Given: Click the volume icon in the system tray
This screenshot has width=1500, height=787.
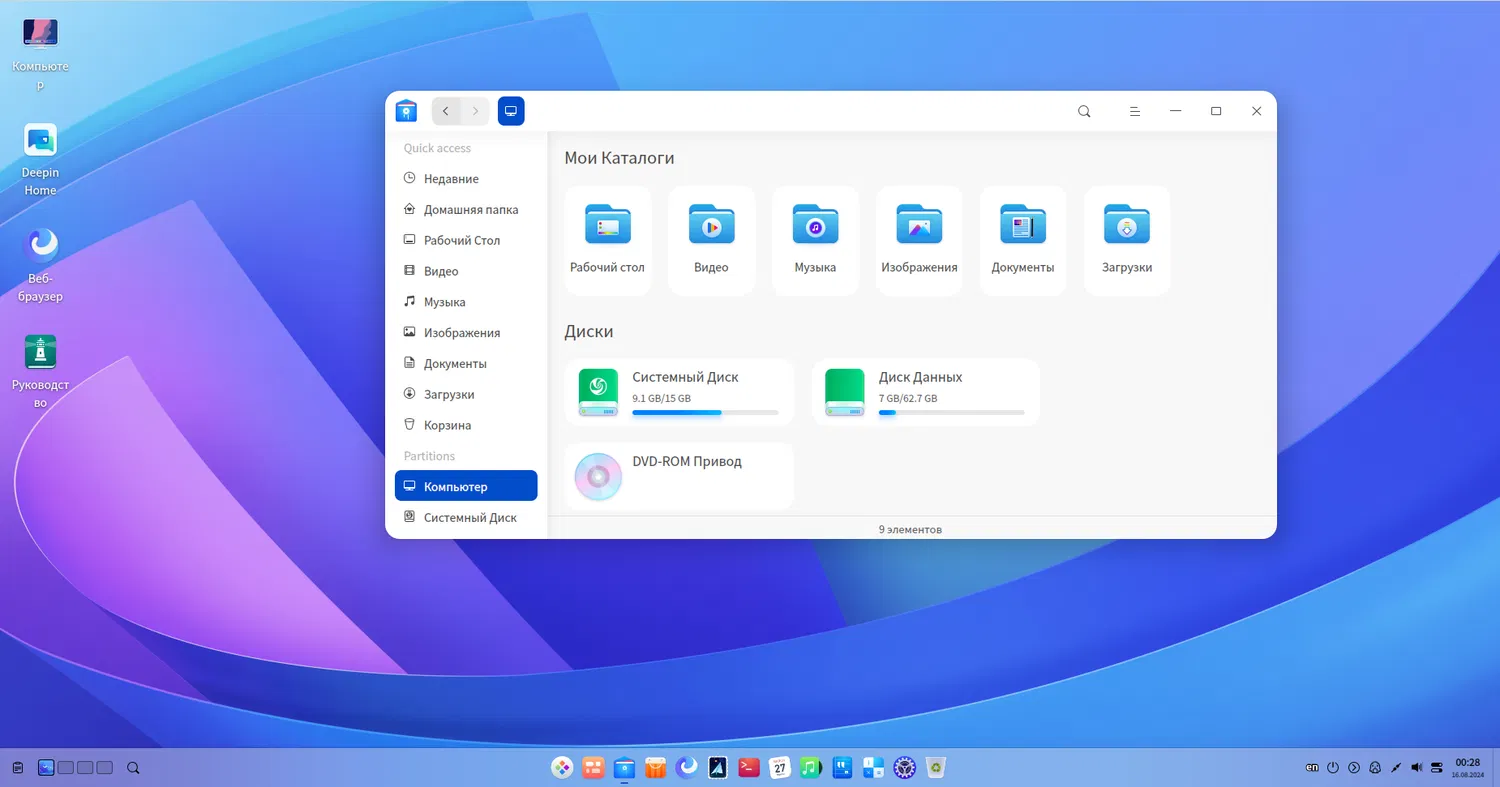Looking at the screenshot, I should click(x=1416, y=768).
